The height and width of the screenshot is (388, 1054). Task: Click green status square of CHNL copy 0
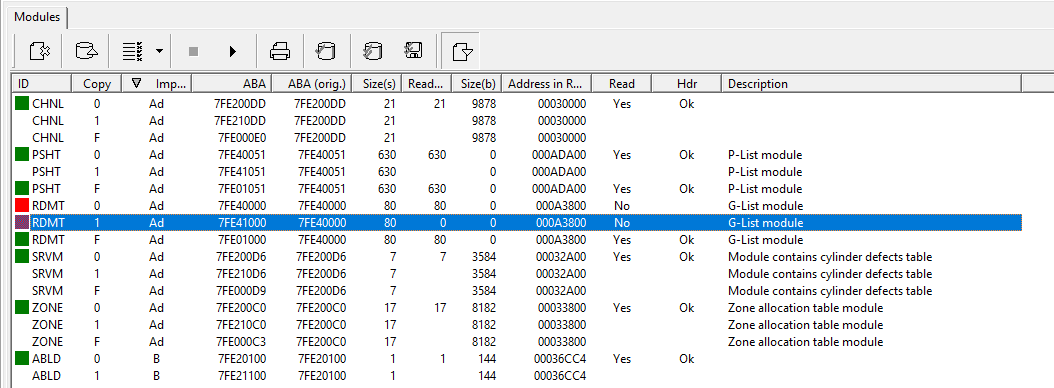click(x=22, y=104)
